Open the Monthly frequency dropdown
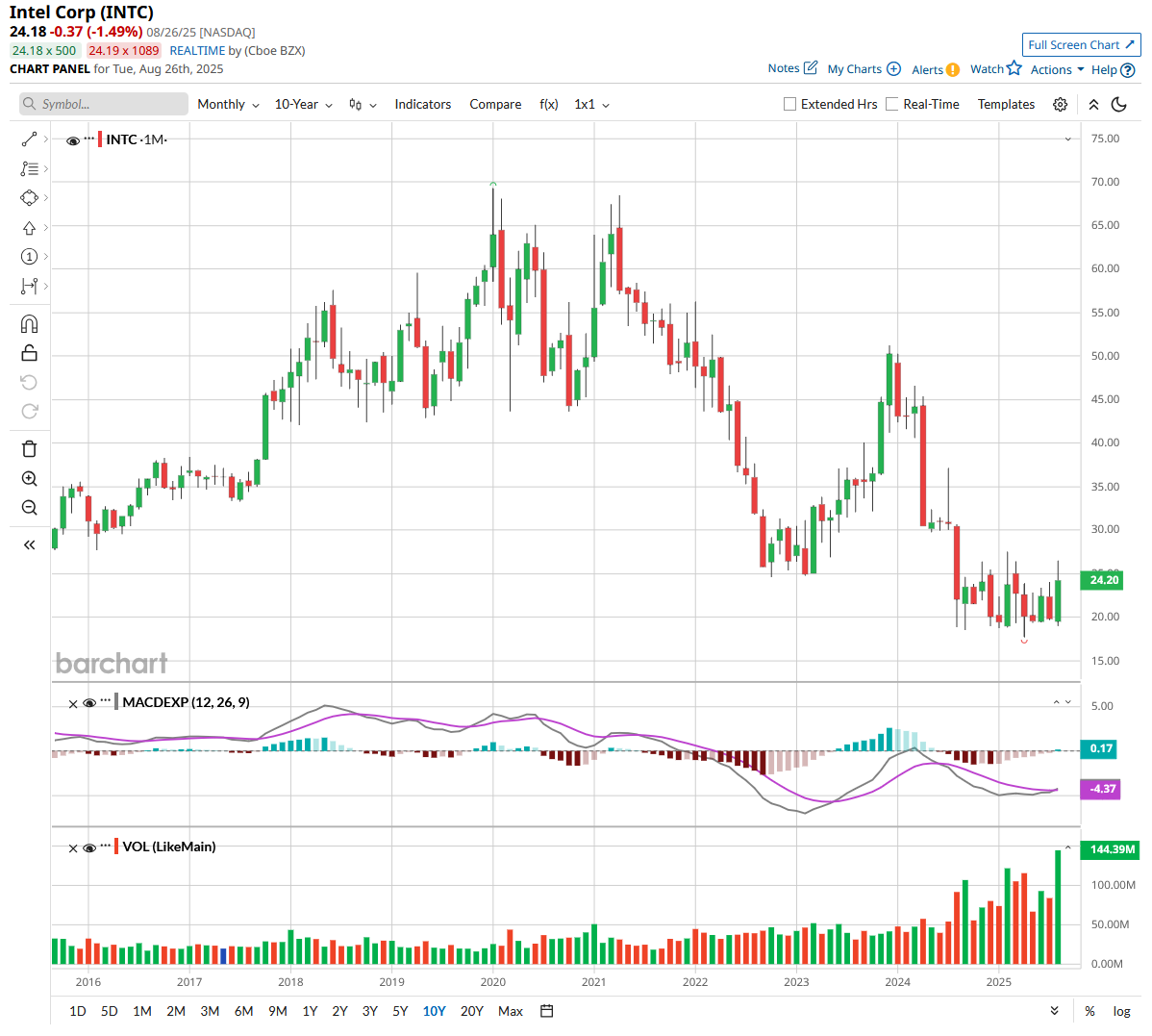1152x1036 pixels. tap(228, 104)
